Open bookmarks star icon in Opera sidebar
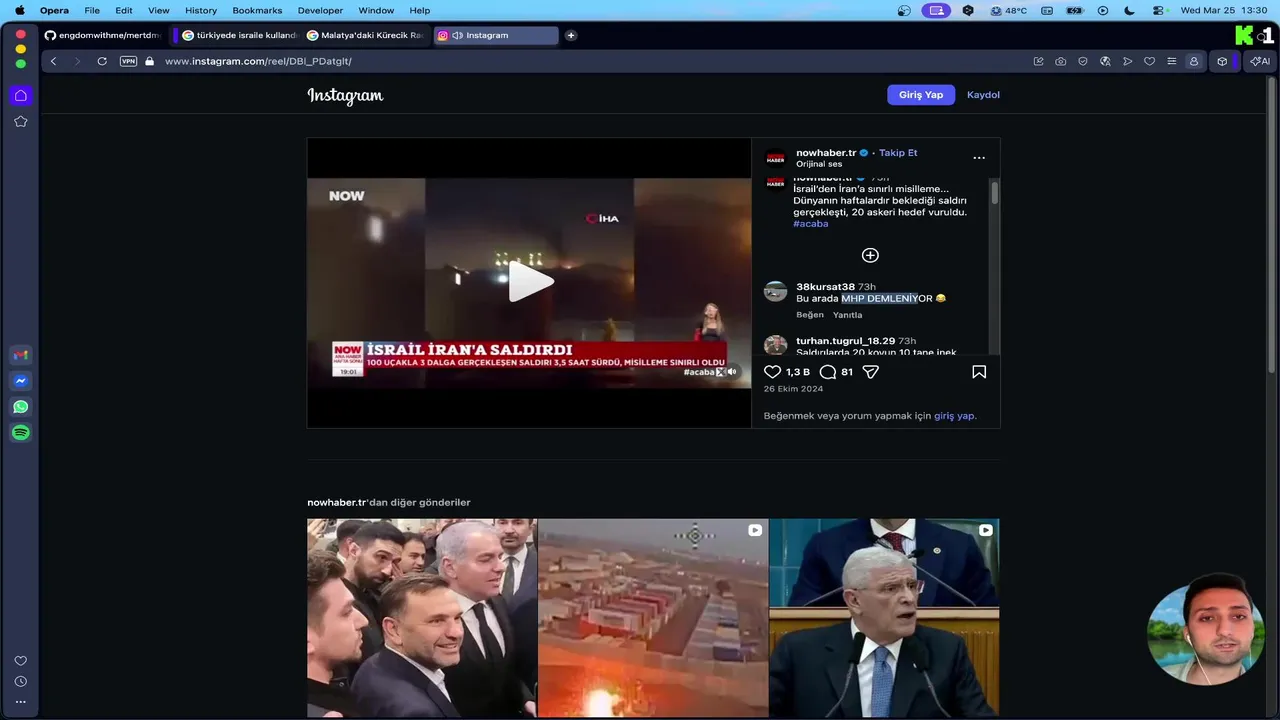 coord(20,121)
